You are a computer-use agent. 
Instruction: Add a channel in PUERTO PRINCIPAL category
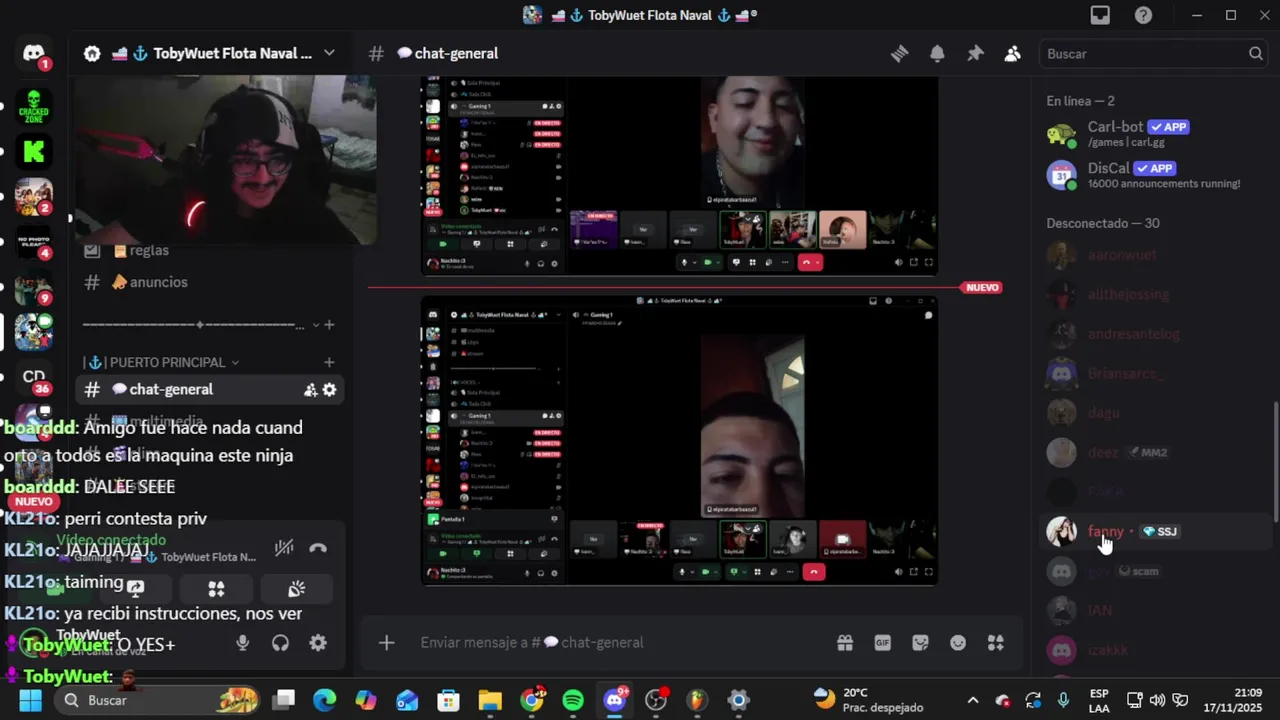pyautogui.click(x=329, y=362)
